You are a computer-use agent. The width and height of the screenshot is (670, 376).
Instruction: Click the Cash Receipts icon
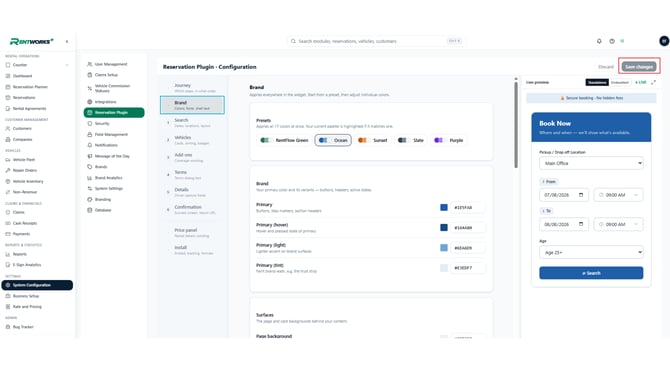tap(8, 223)
